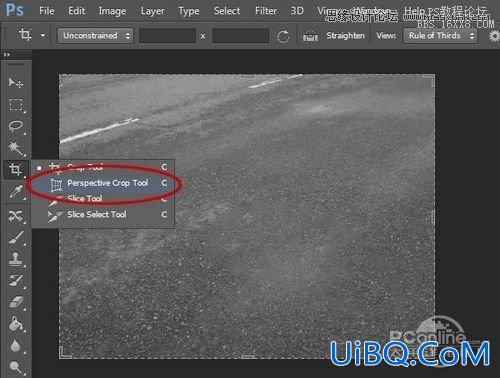This screenshot has height=378, width=500.
Task: Click the Straighten button label
Action: click(x=345, y=36)
